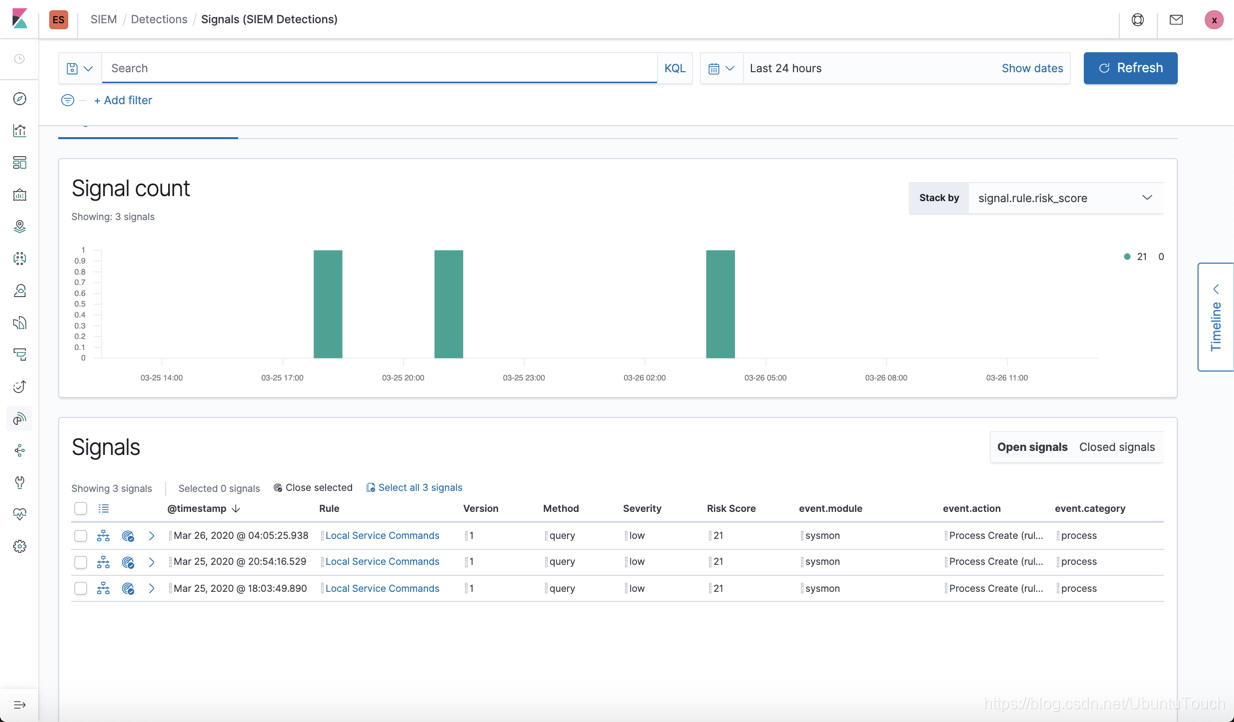Open the newsfeed mail icon
Screen dimensions: 1234x722
tap(1176, 19)
